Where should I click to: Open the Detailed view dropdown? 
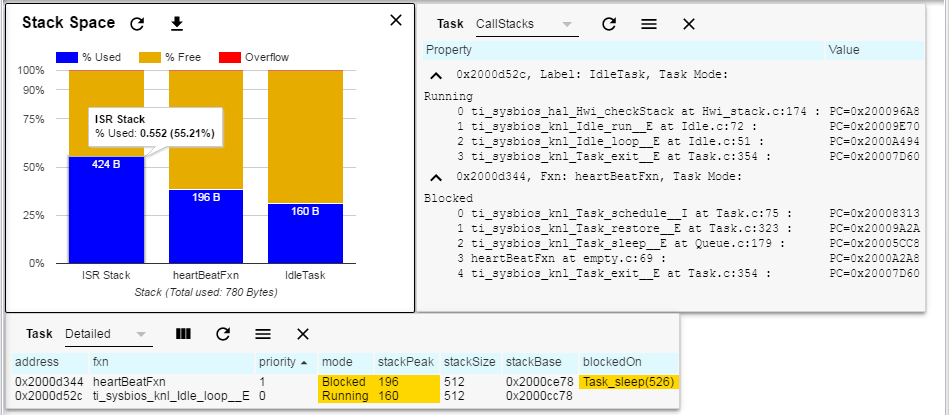107,334
